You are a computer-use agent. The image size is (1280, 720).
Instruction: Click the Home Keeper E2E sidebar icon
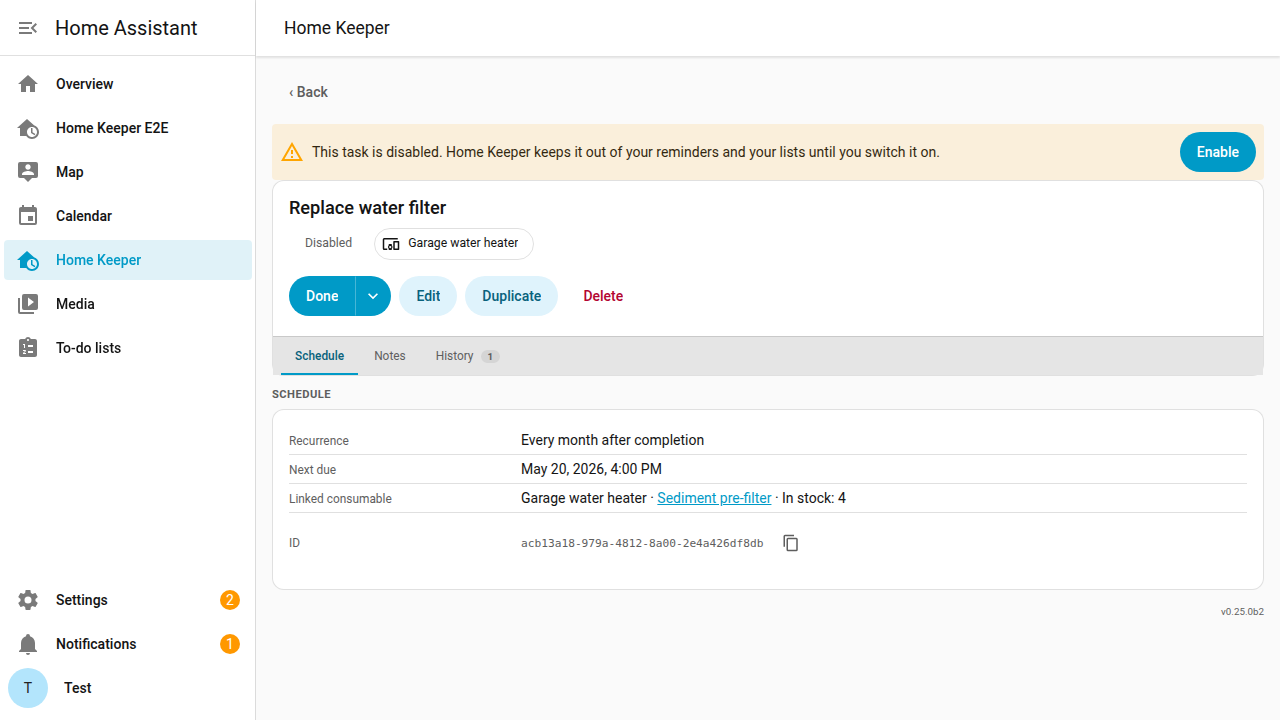click(x=28, y=128)
